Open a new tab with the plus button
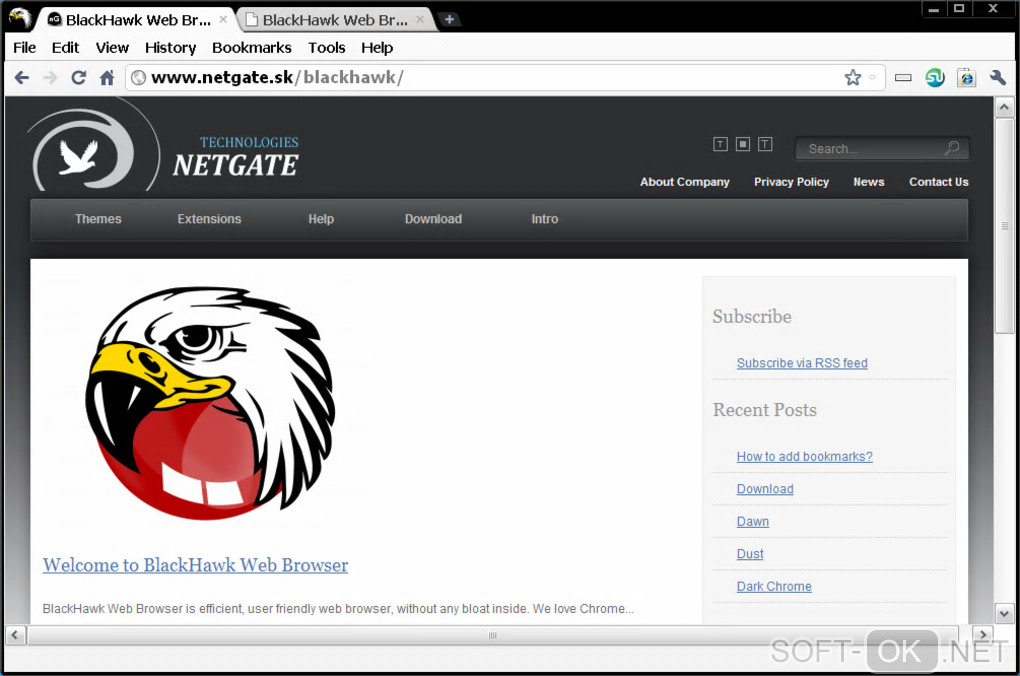The image size is (1020, 676). coord(449,20)
